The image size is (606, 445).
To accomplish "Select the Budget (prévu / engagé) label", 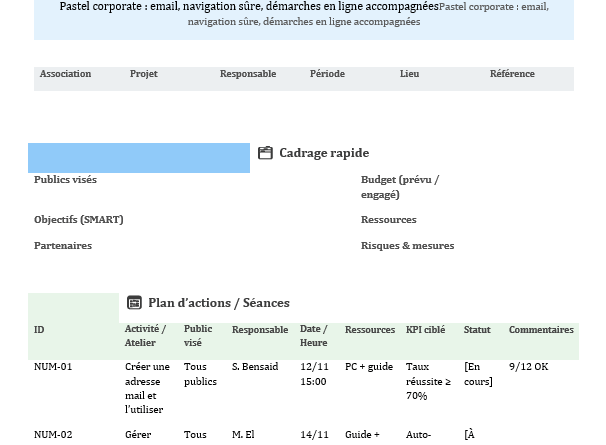I will click(399, 187).
